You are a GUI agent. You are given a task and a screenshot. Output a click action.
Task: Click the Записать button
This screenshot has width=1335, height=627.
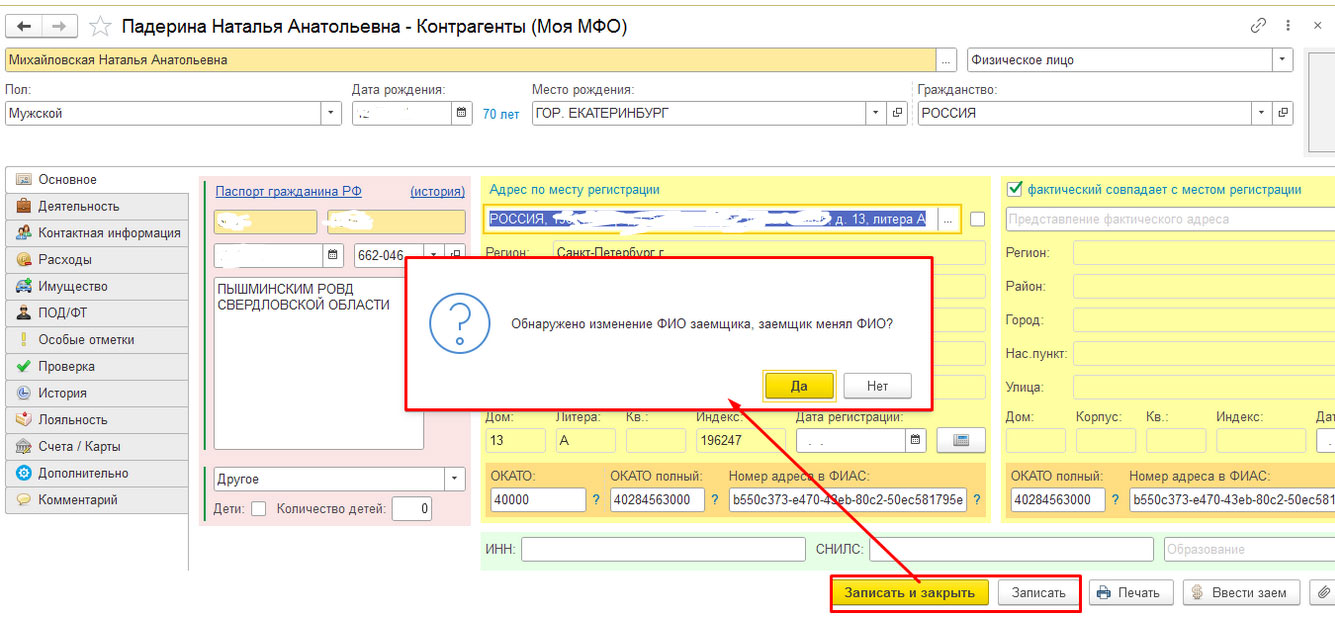[x=1039, y=592]
